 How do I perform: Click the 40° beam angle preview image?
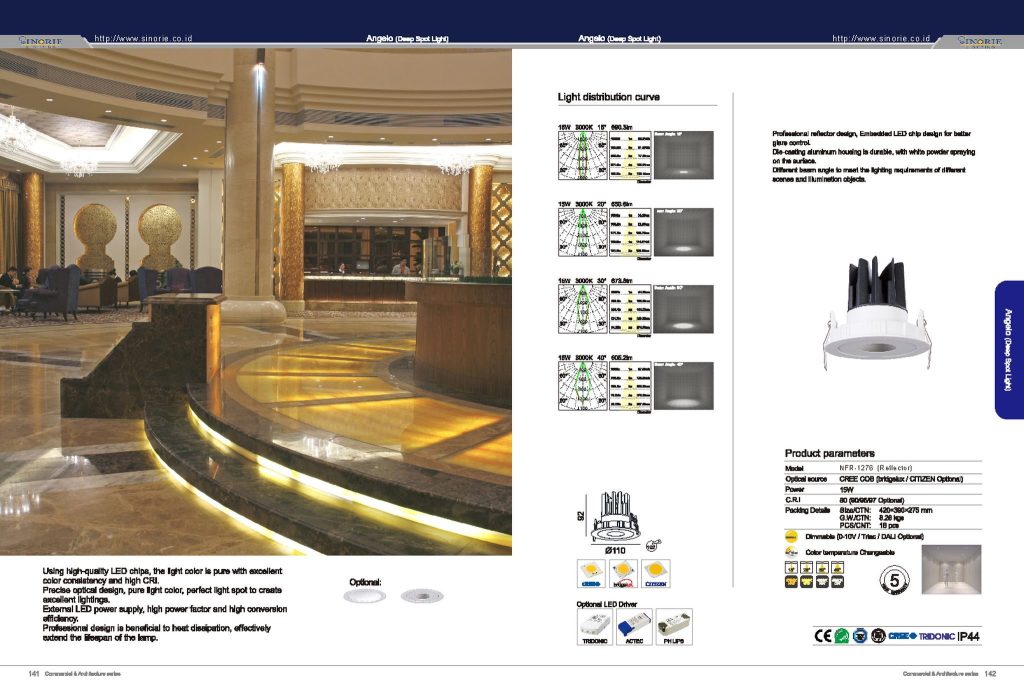tap(683, 382)
